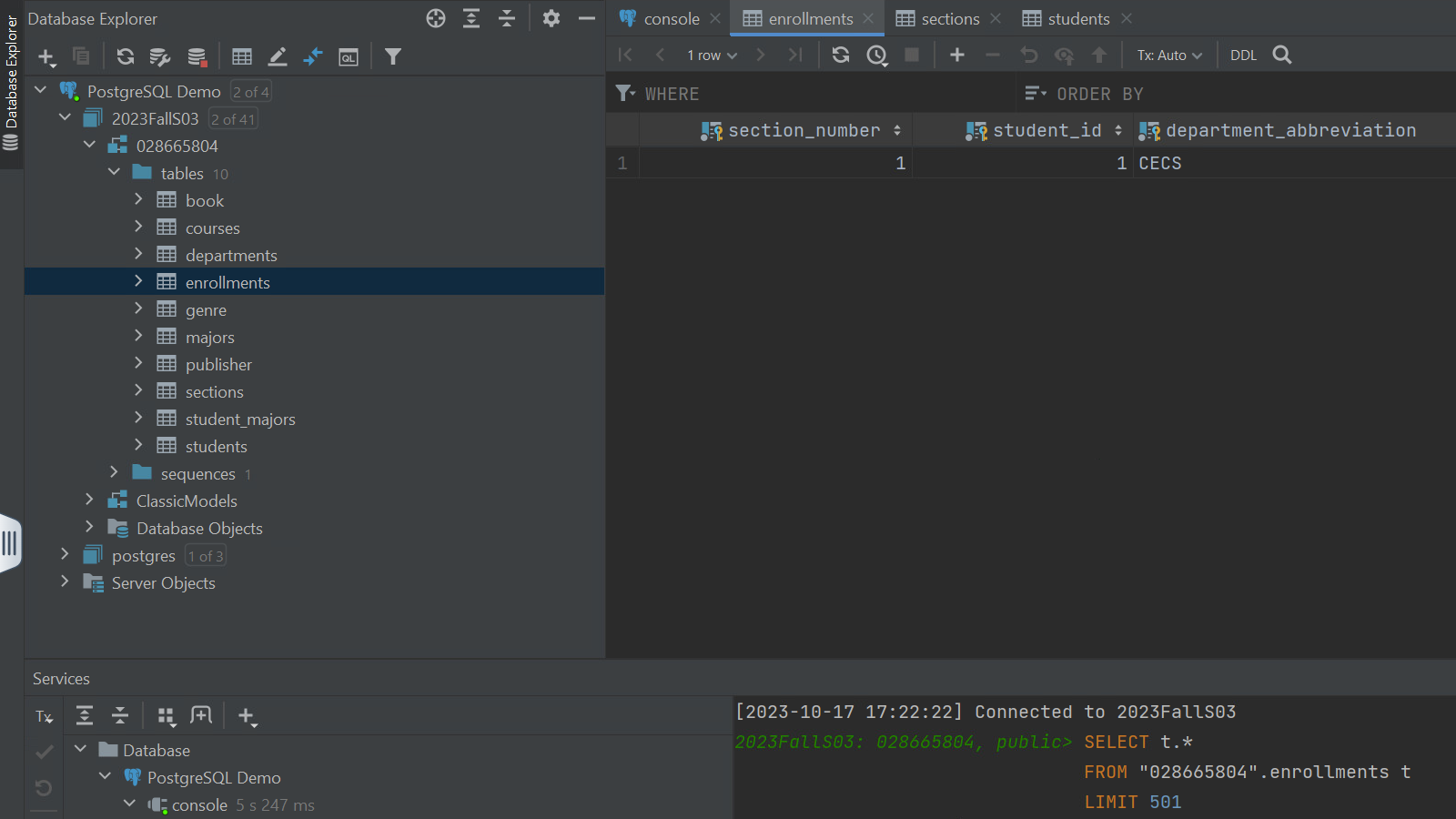Switch to the console tab
1456x819 pixels.
671,19
